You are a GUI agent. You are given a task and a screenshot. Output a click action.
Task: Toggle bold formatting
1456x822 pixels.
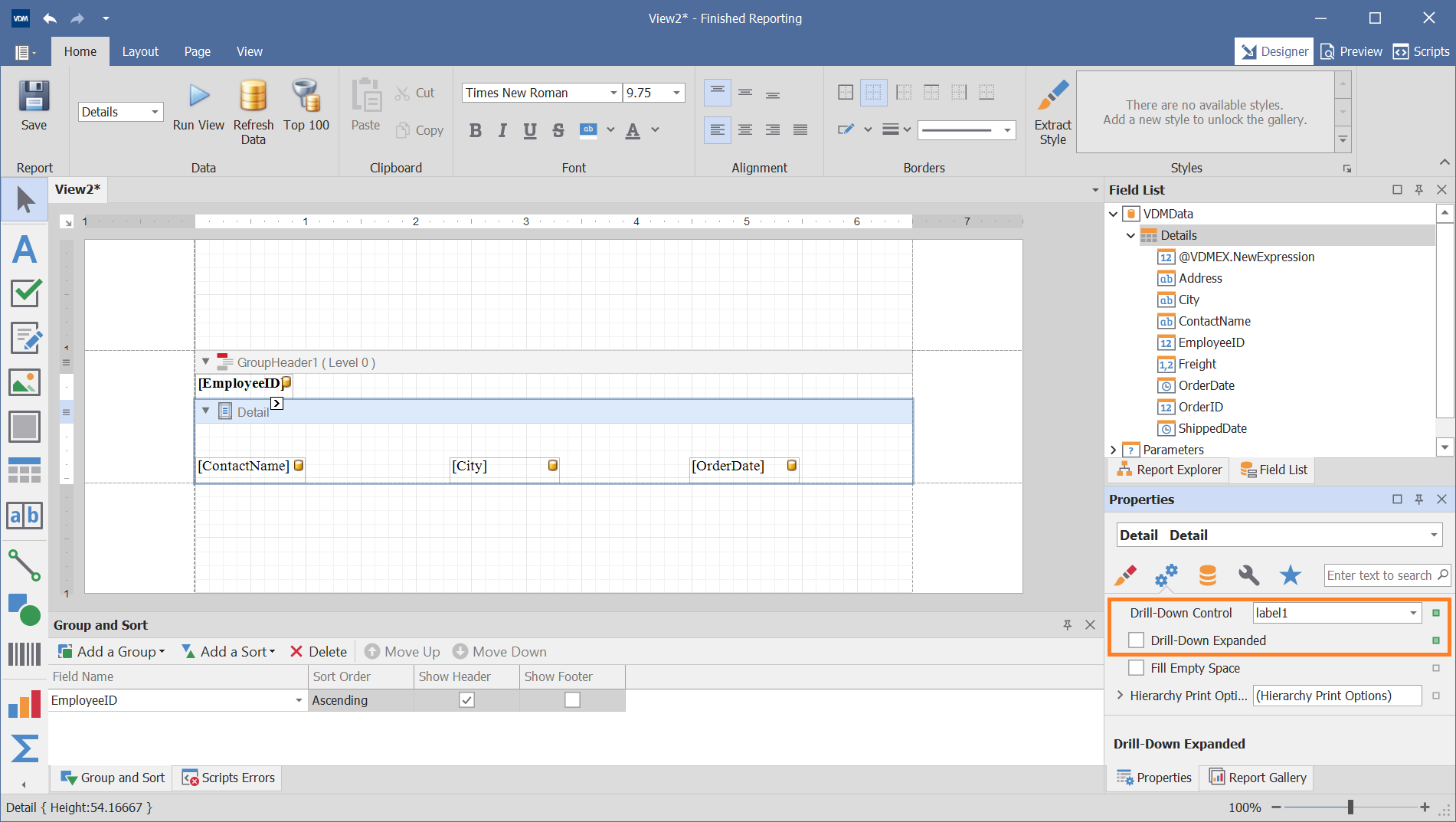point(476,130)
